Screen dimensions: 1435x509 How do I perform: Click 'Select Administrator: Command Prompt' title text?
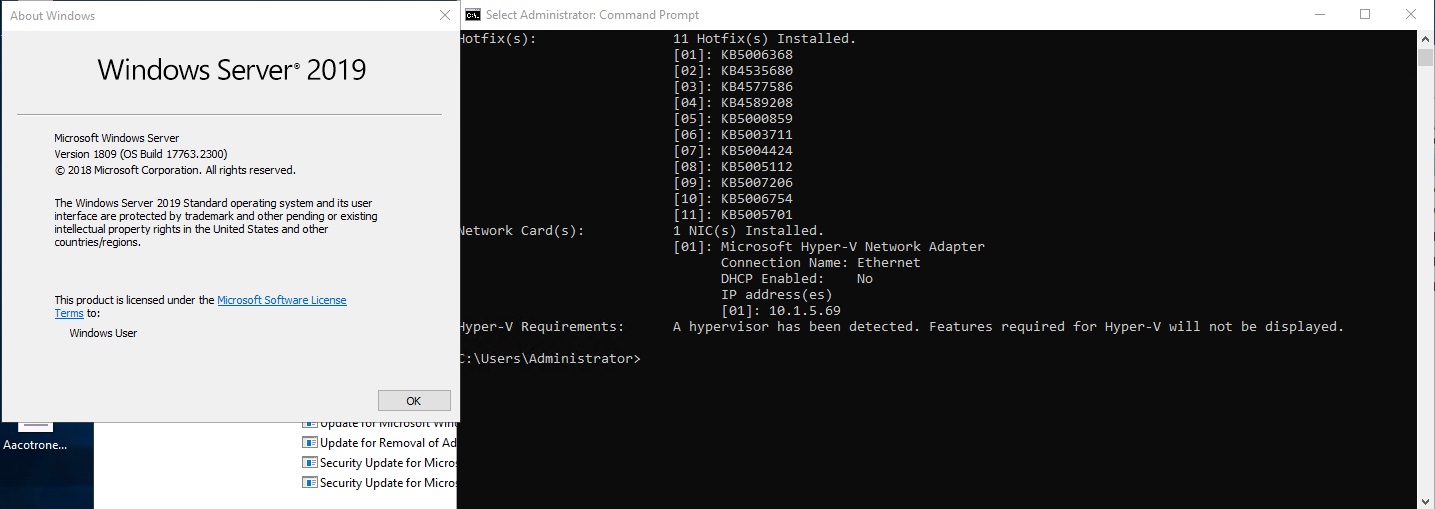(593, 15)
